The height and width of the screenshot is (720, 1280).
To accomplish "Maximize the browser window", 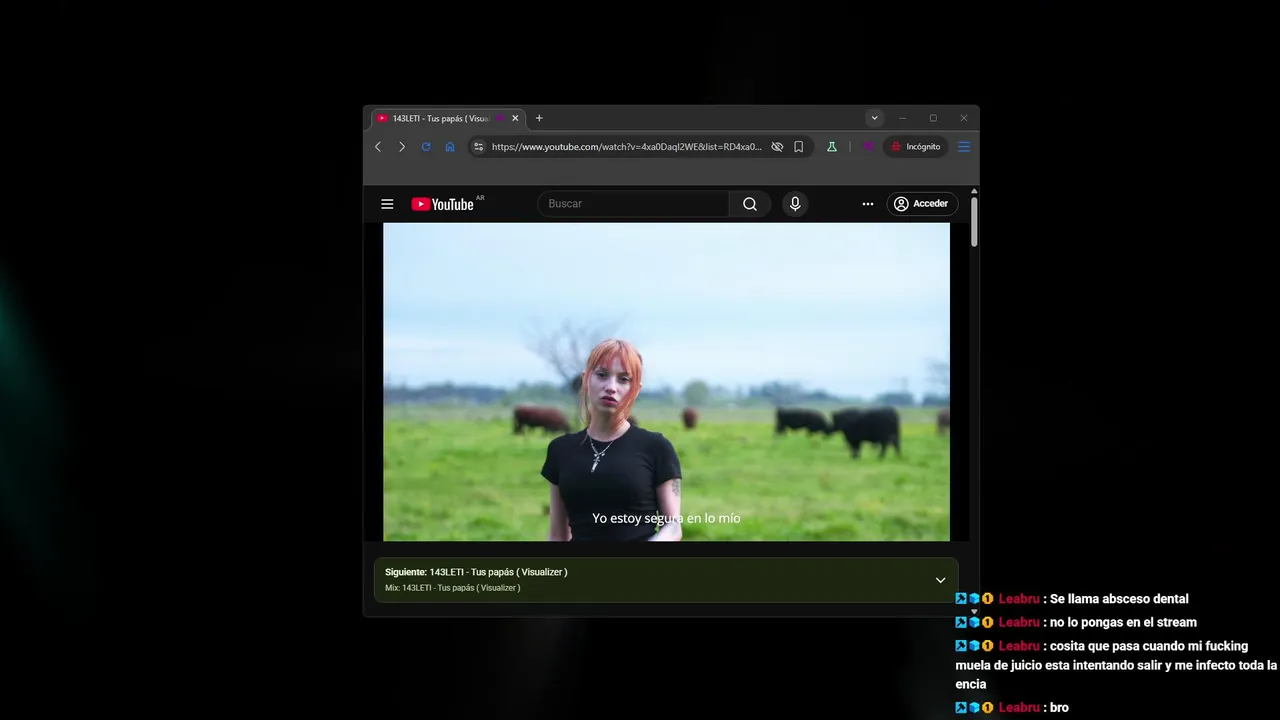I will (x=933, y=118).
